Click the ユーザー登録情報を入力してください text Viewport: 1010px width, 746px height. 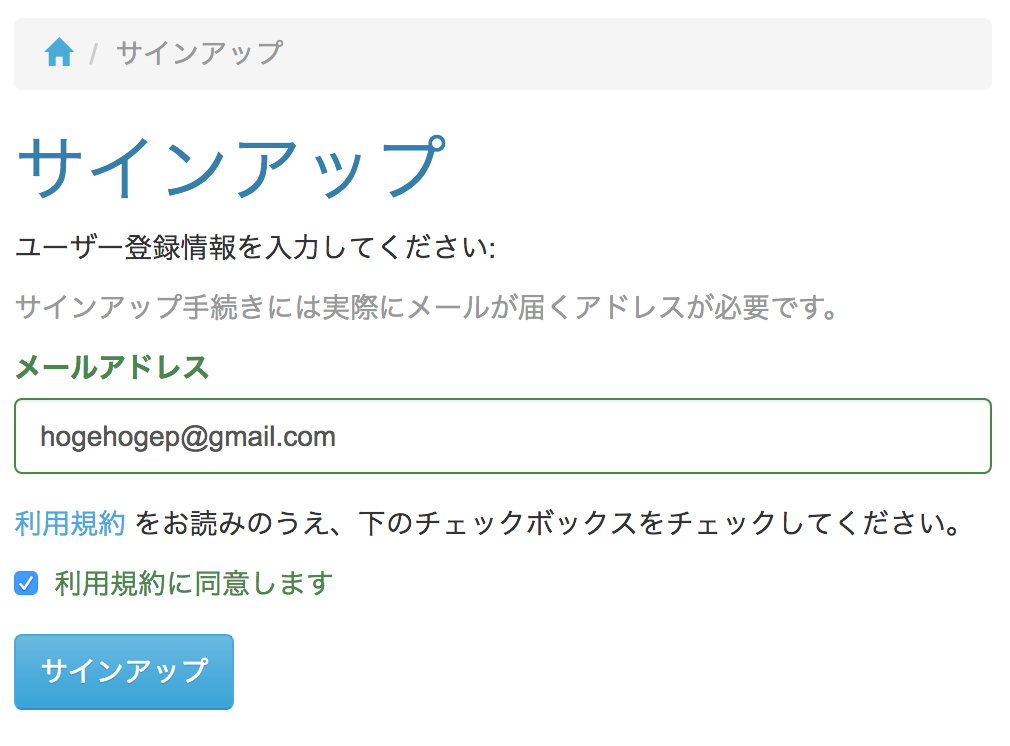[x=255, y=247]
